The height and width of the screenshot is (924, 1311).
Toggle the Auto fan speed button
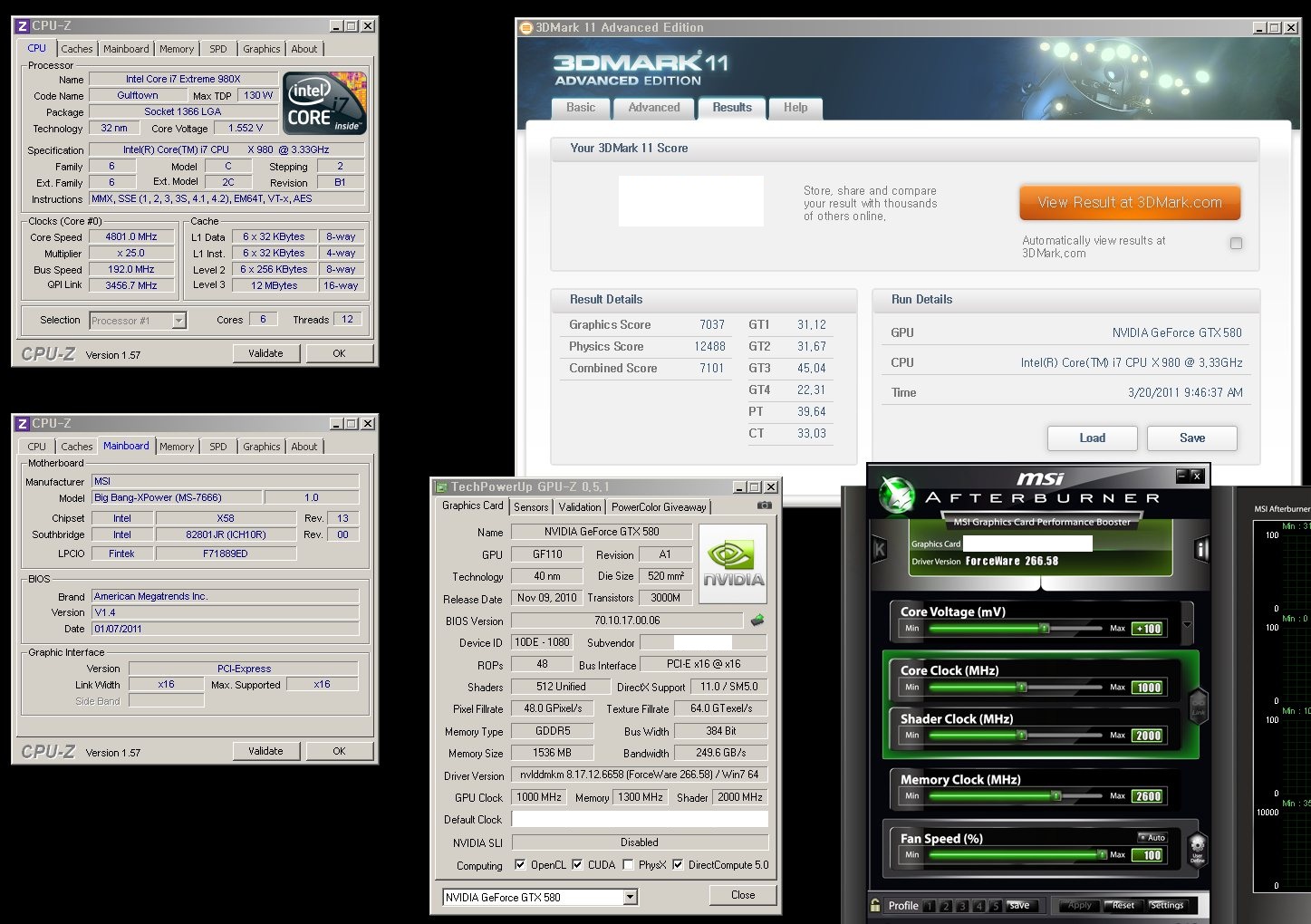click(x=1153, y=837)
